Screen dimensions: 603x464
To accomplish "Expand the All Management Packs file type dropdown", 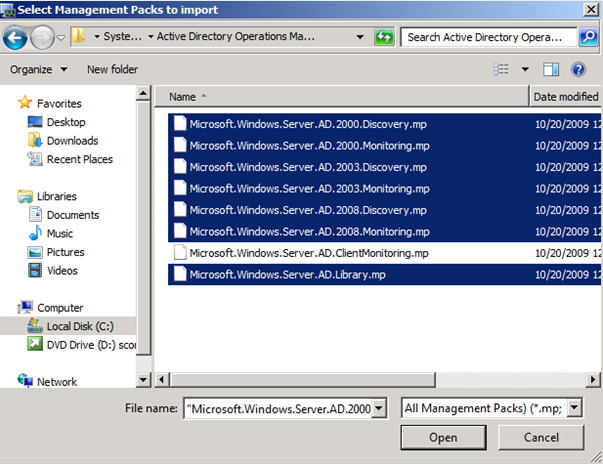I will (x=575, y=408).
